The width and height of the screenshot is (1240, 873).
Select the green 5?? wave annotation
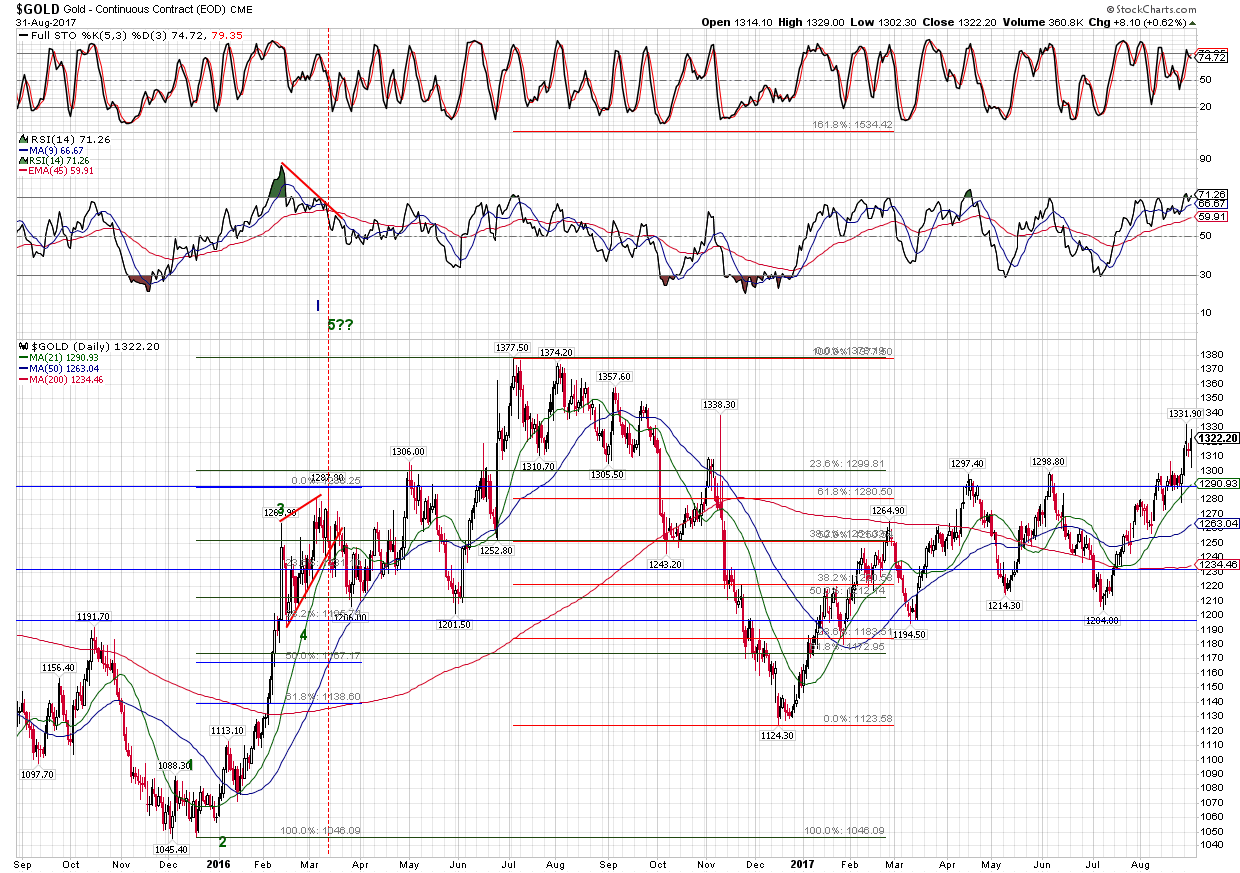click(x=341, y=324)
